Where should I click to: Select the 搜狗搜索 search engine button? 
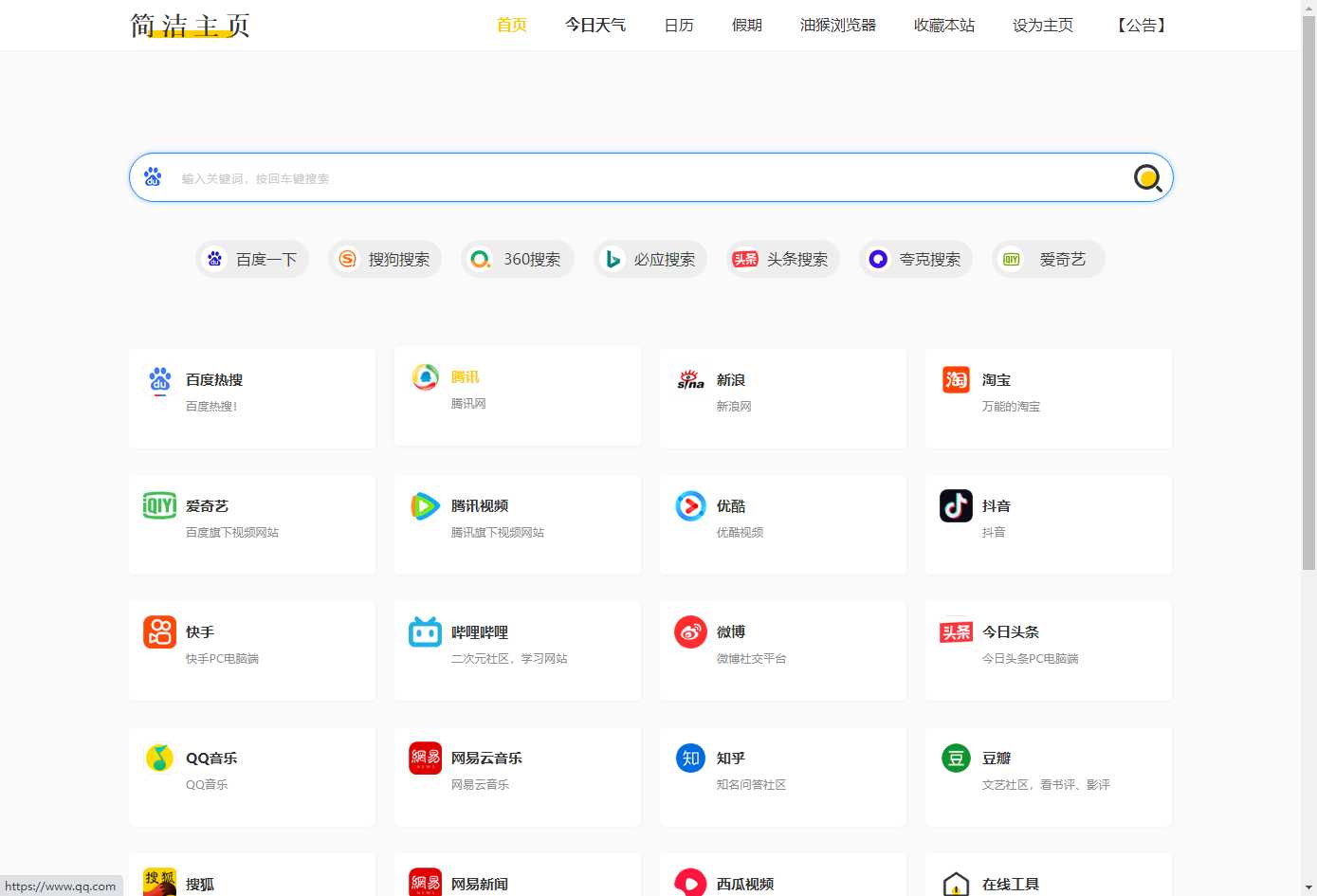(x=385, y=259)
